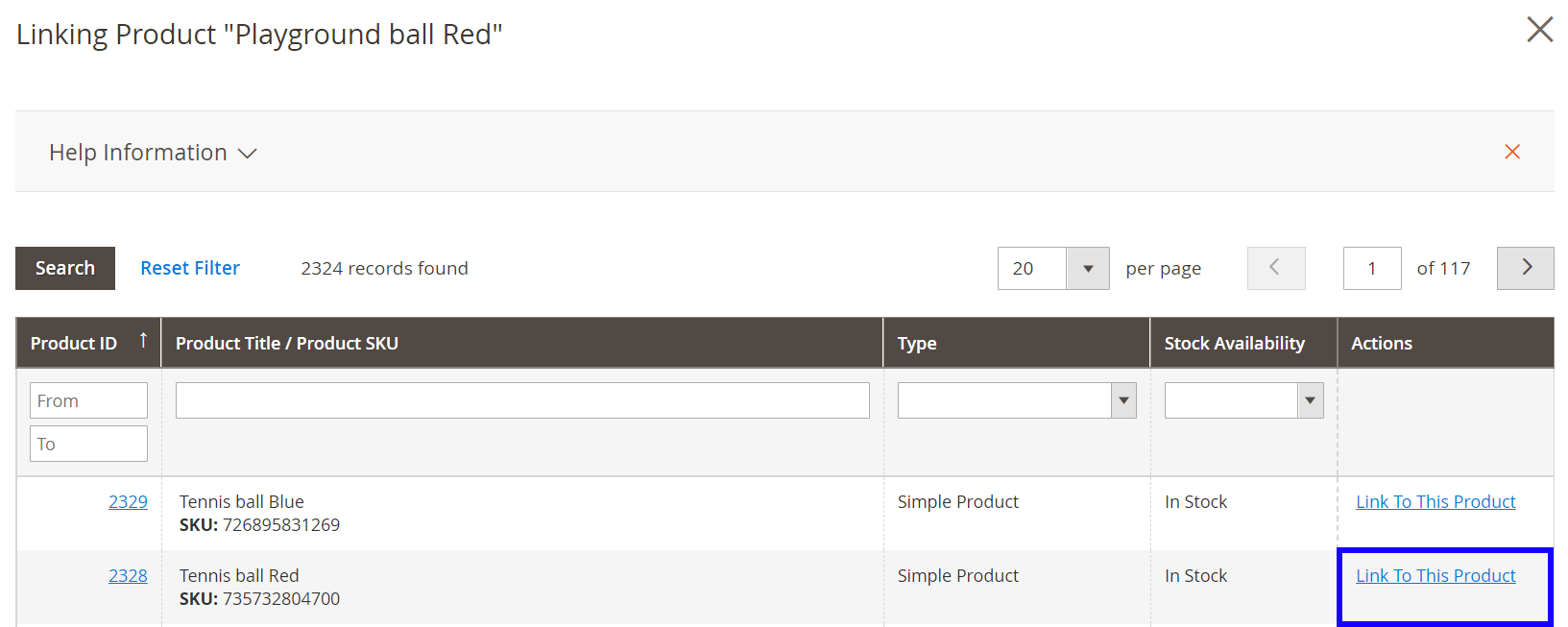Sort by Product Title / Product SKU header

pos(286,343)
